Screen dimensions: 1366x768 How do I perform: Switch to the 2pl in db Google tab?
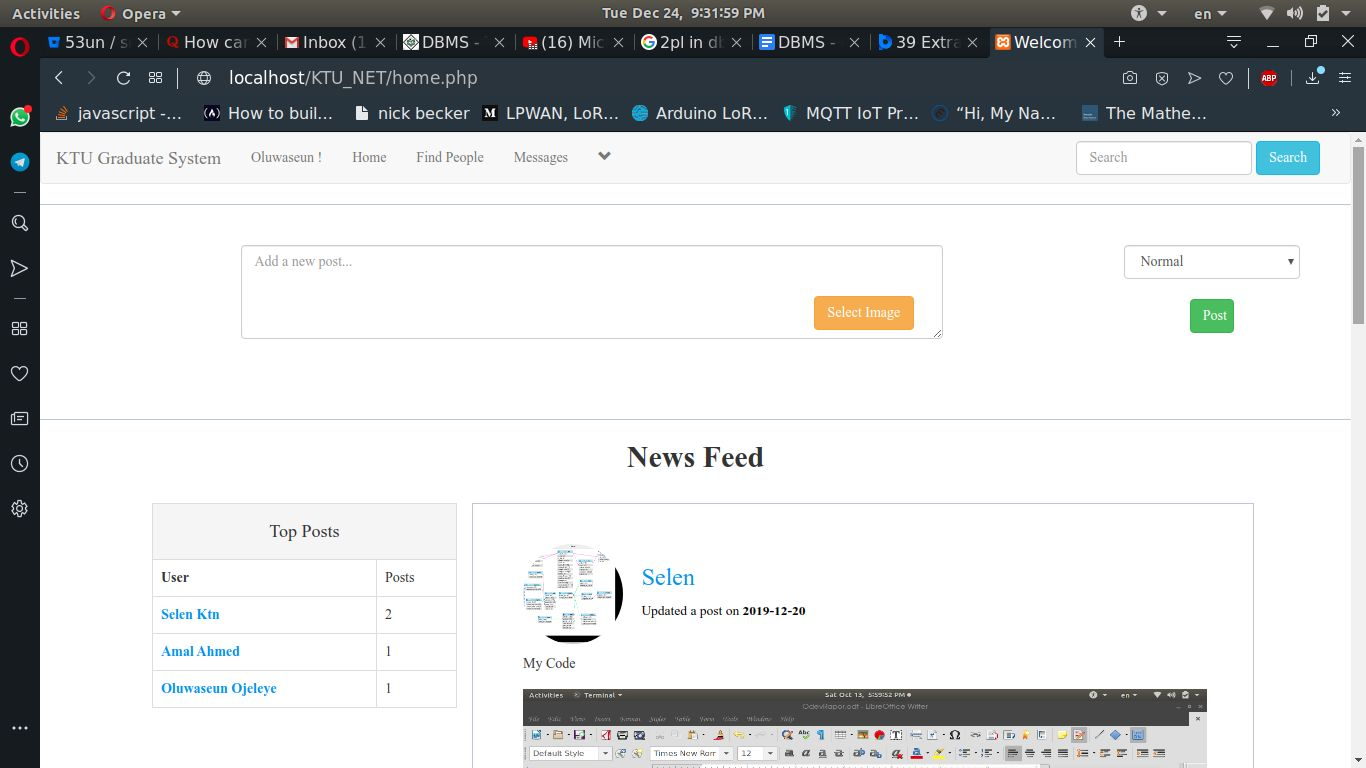point(691,42)
